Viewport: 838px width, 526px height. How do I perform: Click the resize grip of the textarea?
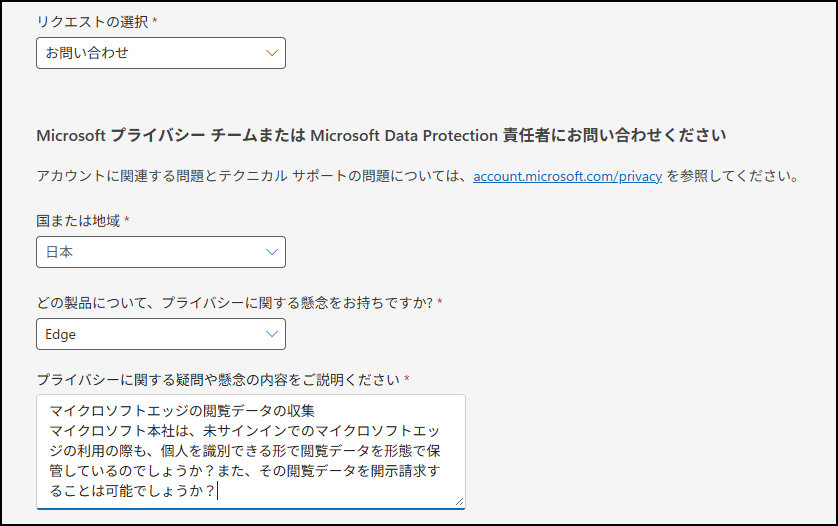[460, 502]
